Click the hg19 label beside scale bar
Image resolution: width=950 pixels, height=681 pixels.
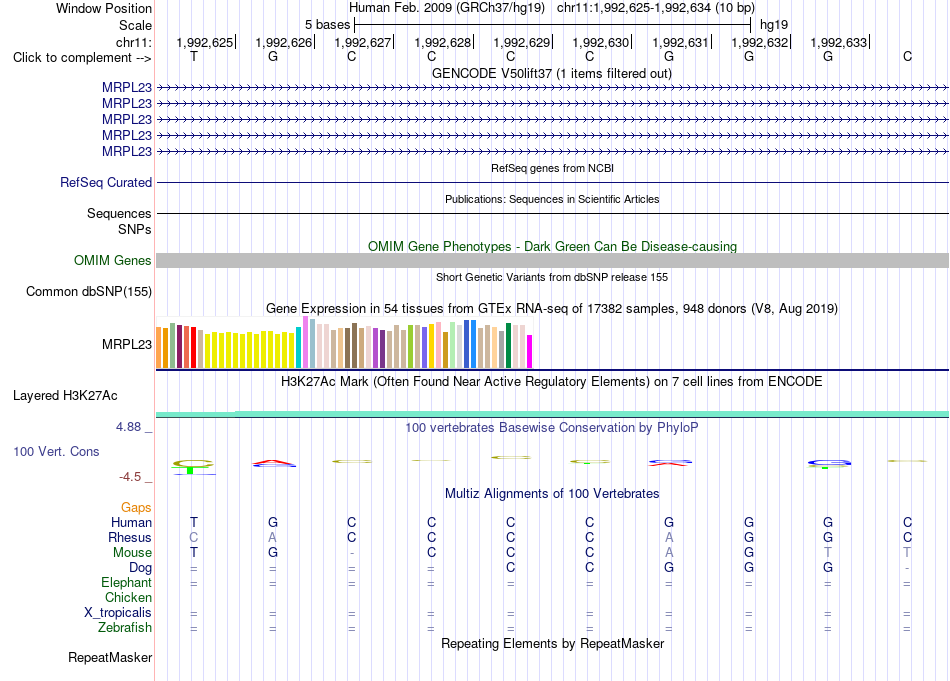coord(774,25)
